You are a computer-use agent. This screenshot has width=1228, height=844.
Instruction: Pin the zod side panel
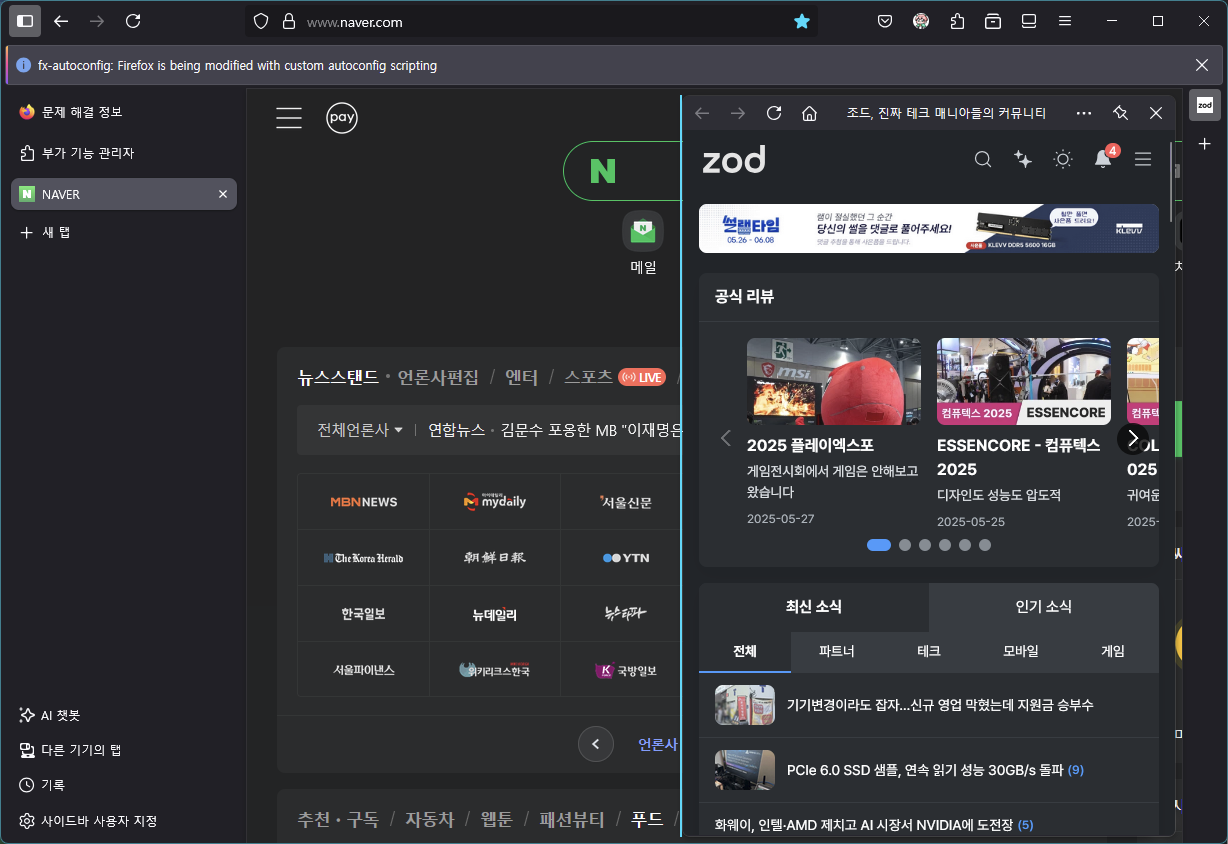[x=1120, y=113]
